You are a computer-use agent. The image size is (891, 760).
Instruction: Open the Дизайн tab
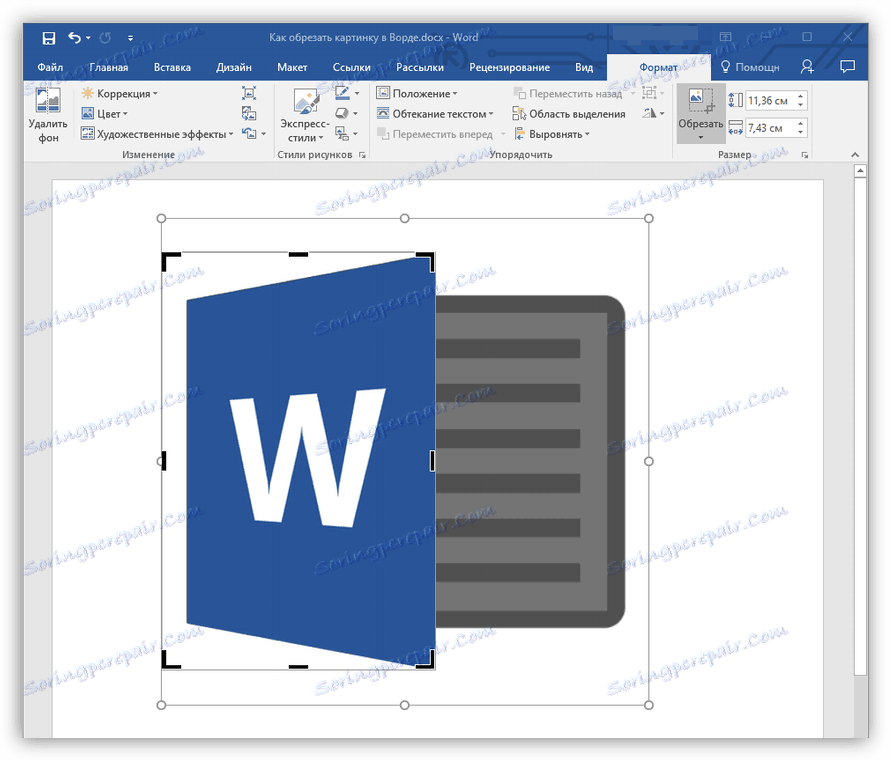click(x=234, y=67)
